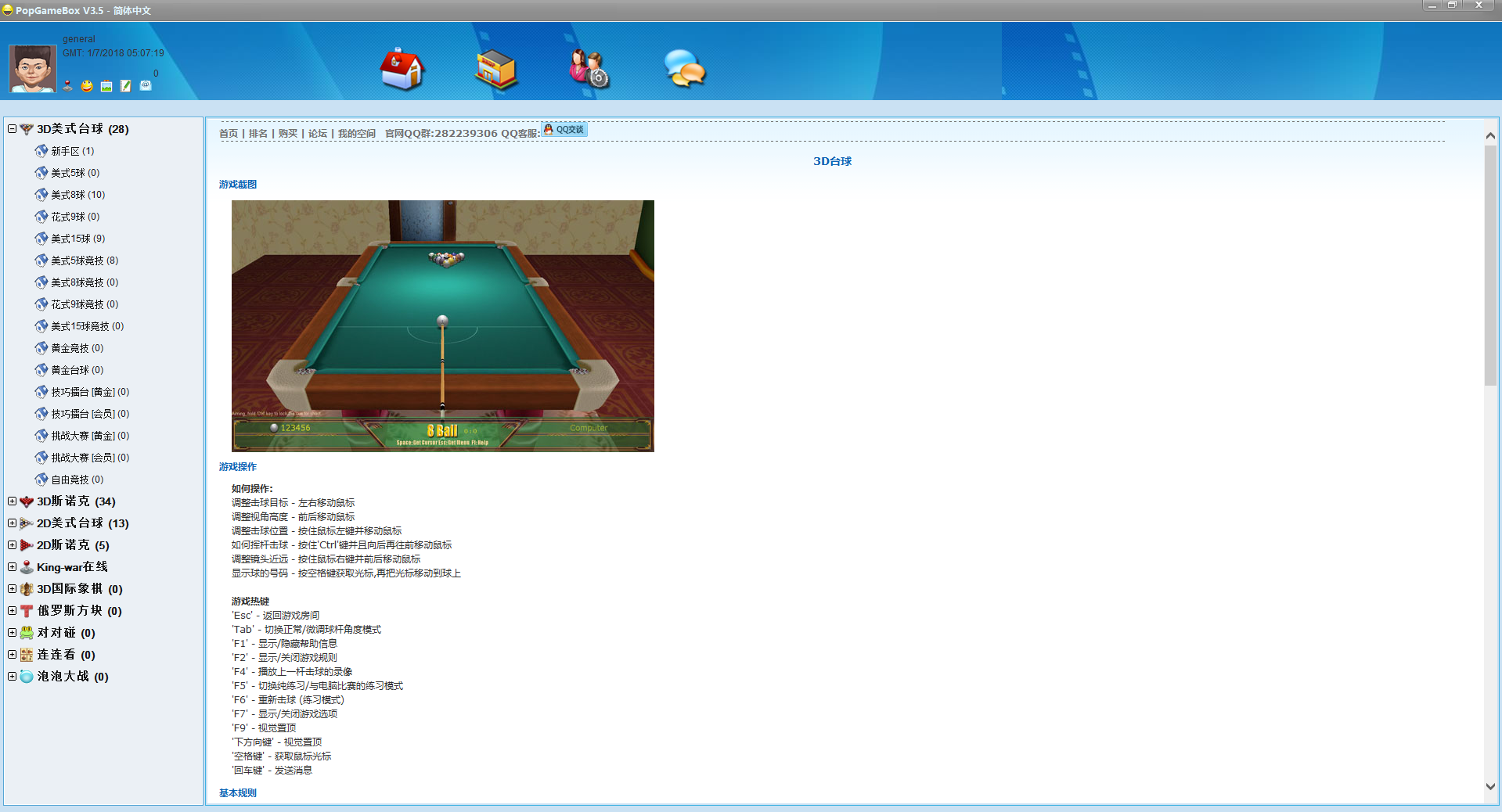This screenshot has height=812, width=1502.
Task: Expand the 泡泡大战 tree node
Action: [x=12, y=676]
